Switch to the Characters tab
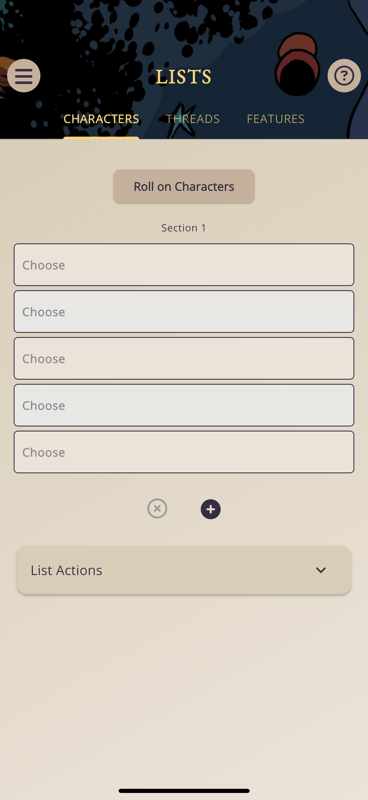 point(101,119)
